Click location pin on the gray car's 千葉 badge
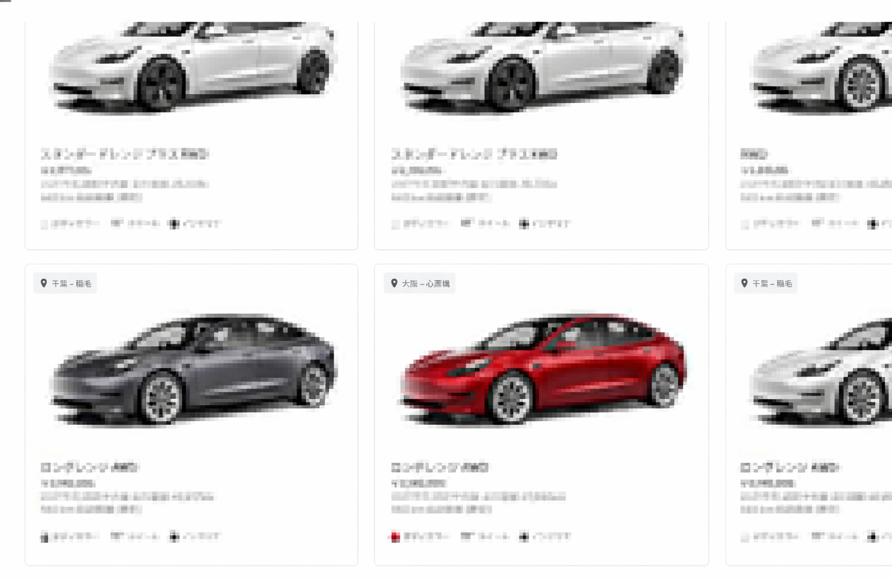The image size is (892, 580). (x=43, y=283)
